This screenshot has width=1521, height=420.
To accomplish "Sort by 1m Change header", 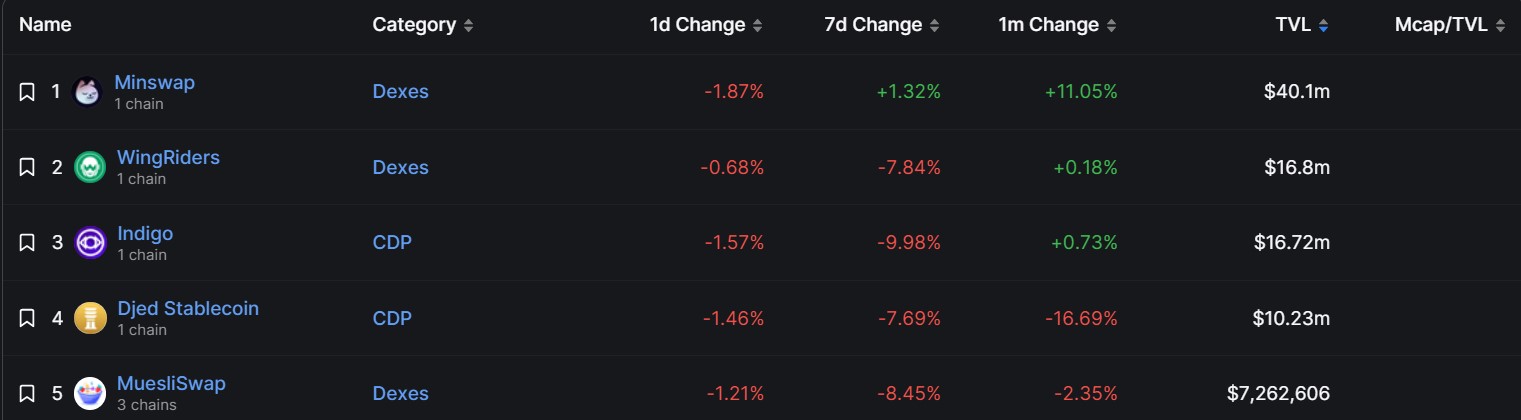I will click(x=1058, y=25).
